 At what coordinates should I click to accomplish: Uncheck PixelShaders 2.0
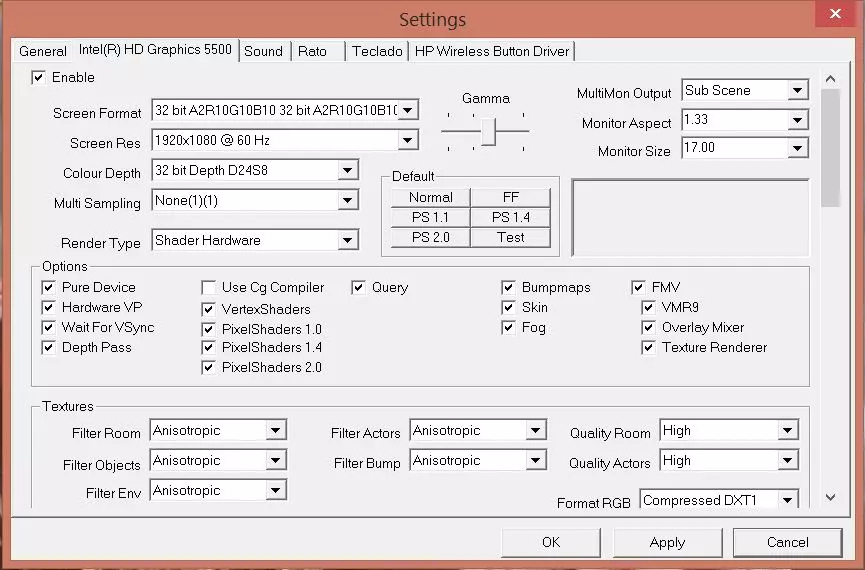click(x=209, y=367)
